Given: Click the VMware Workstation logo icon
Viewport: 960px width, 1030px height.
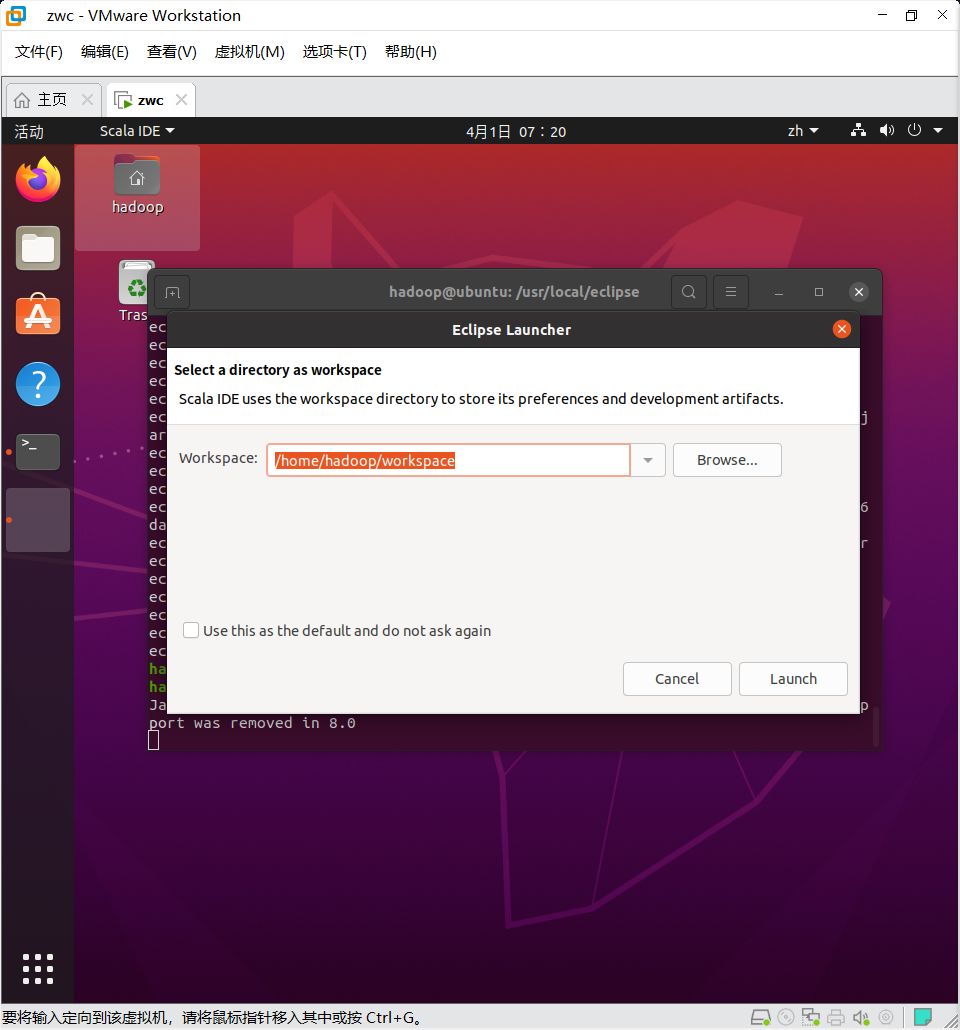Looking at the screenshot, I should (16, 16).
